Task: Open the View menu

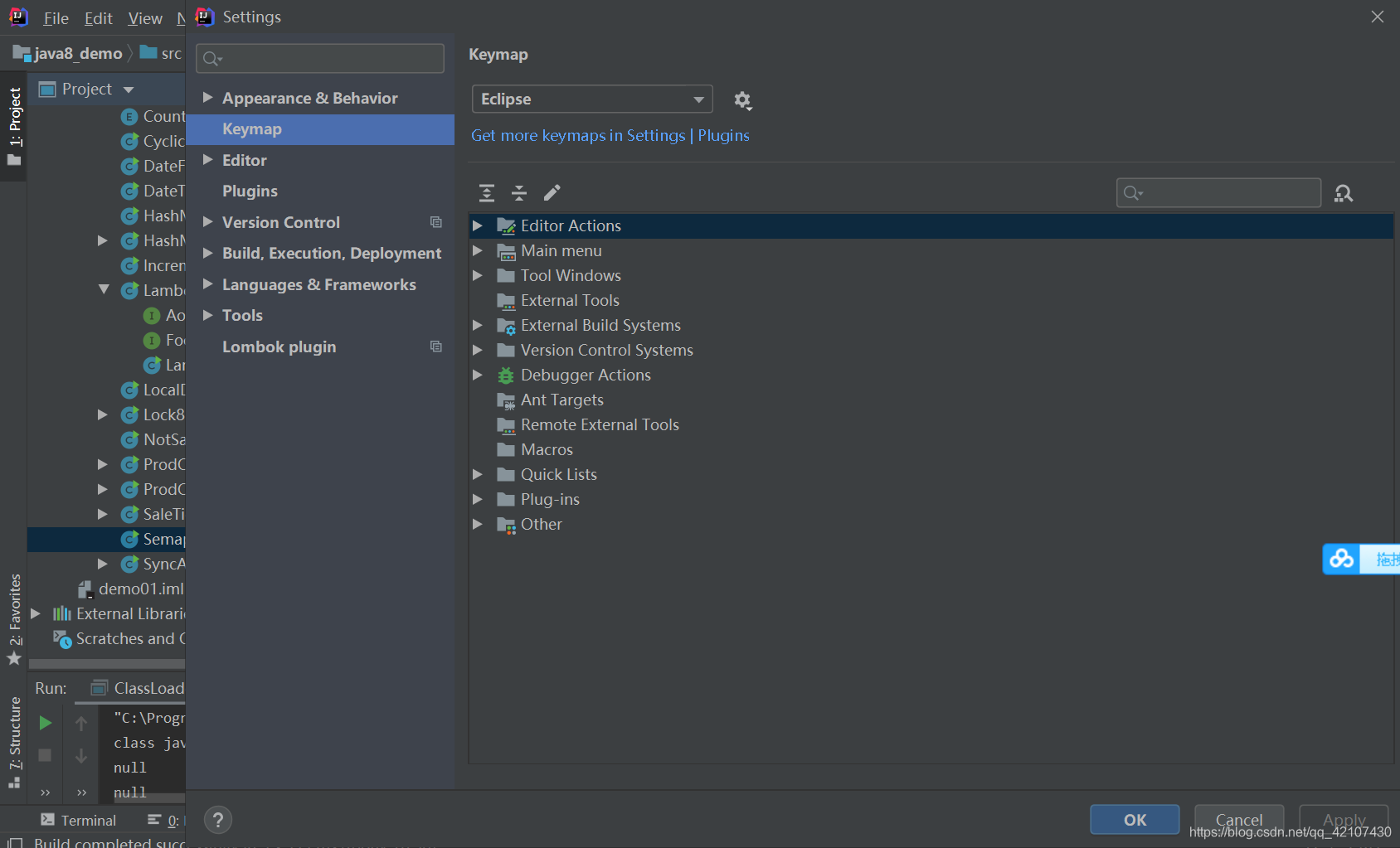Action: click(x=145, y=18)
